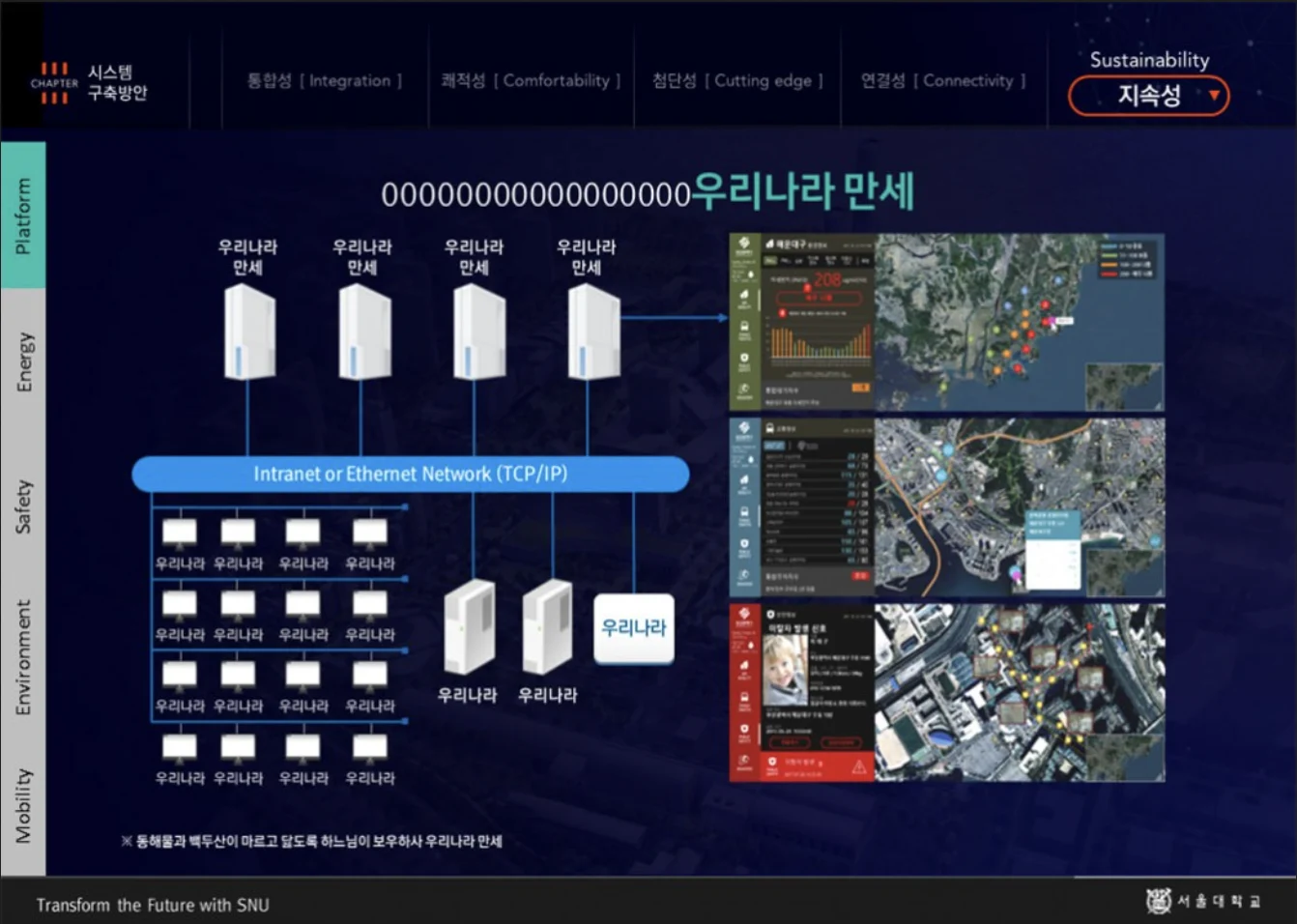Click the orange bar chart in top dashboard
Viewport: 1297px width, 924px height.
819,341
